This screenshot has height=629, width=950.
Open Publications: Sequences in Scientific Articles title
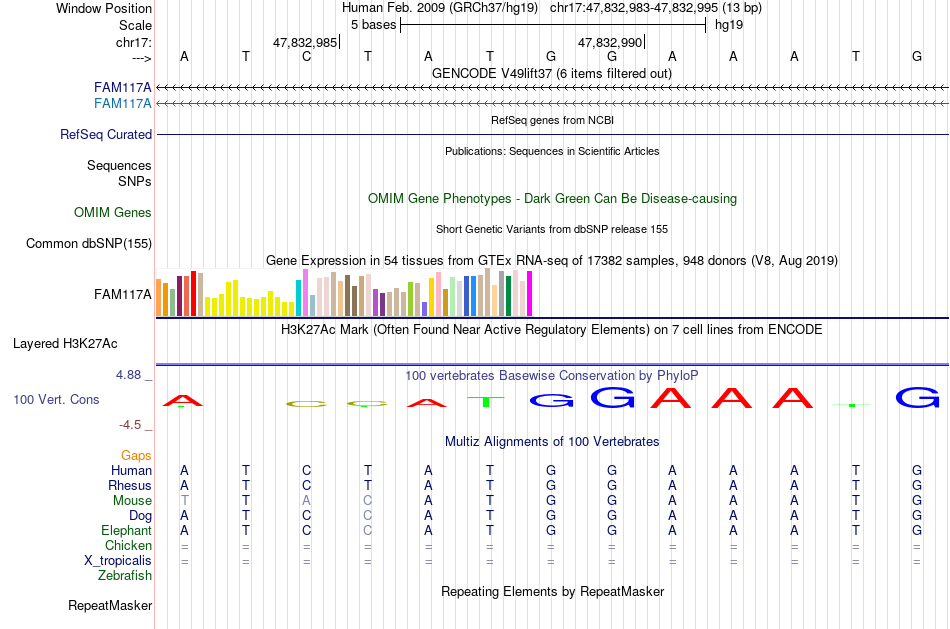tap(552, 151)
